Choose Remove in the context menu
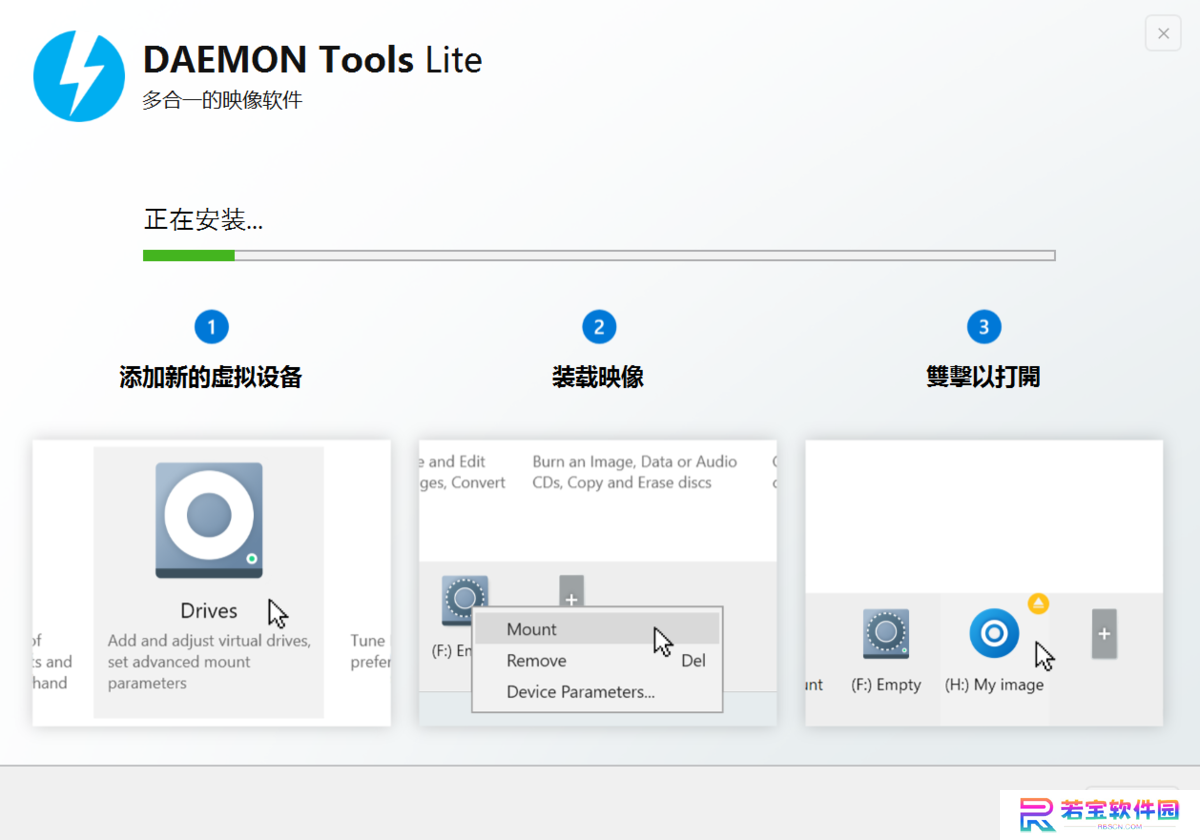The image size is (1200, 840). [x=596, y=660]
